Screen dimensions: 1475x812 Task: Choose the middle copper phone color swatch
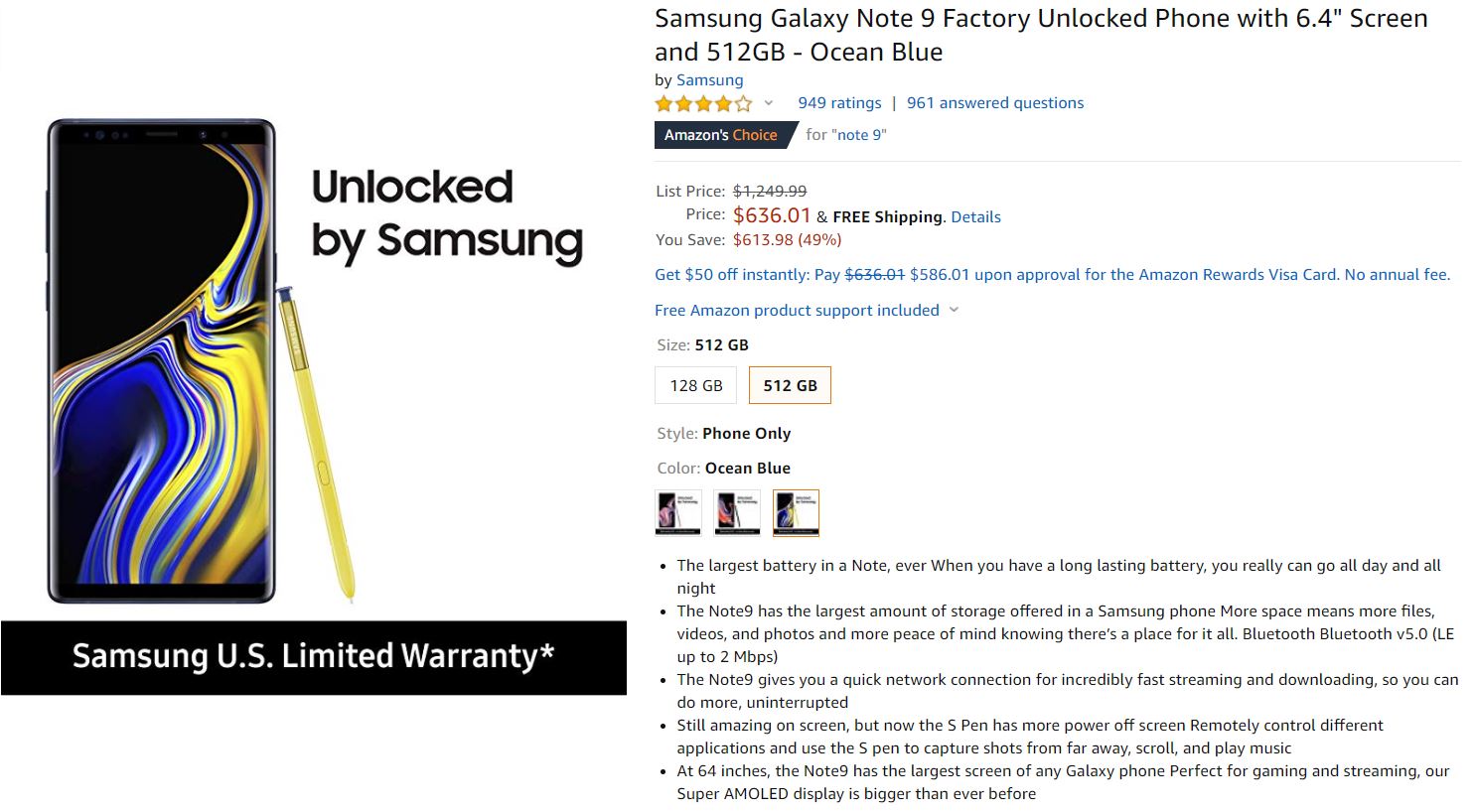[x=737, y=513]
